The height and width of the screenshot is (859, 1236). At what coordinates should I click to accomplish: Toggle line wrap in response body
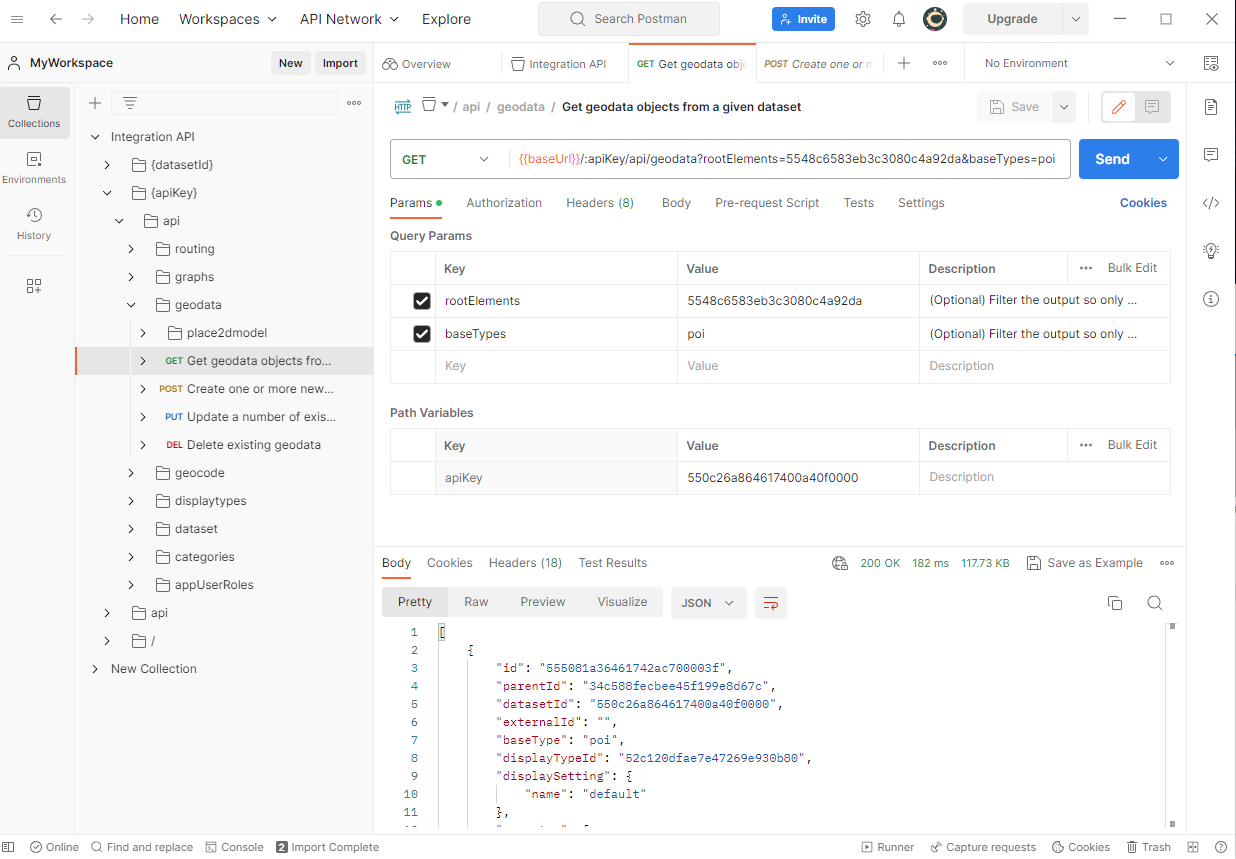pyautogui.click(x=771, y=603)
